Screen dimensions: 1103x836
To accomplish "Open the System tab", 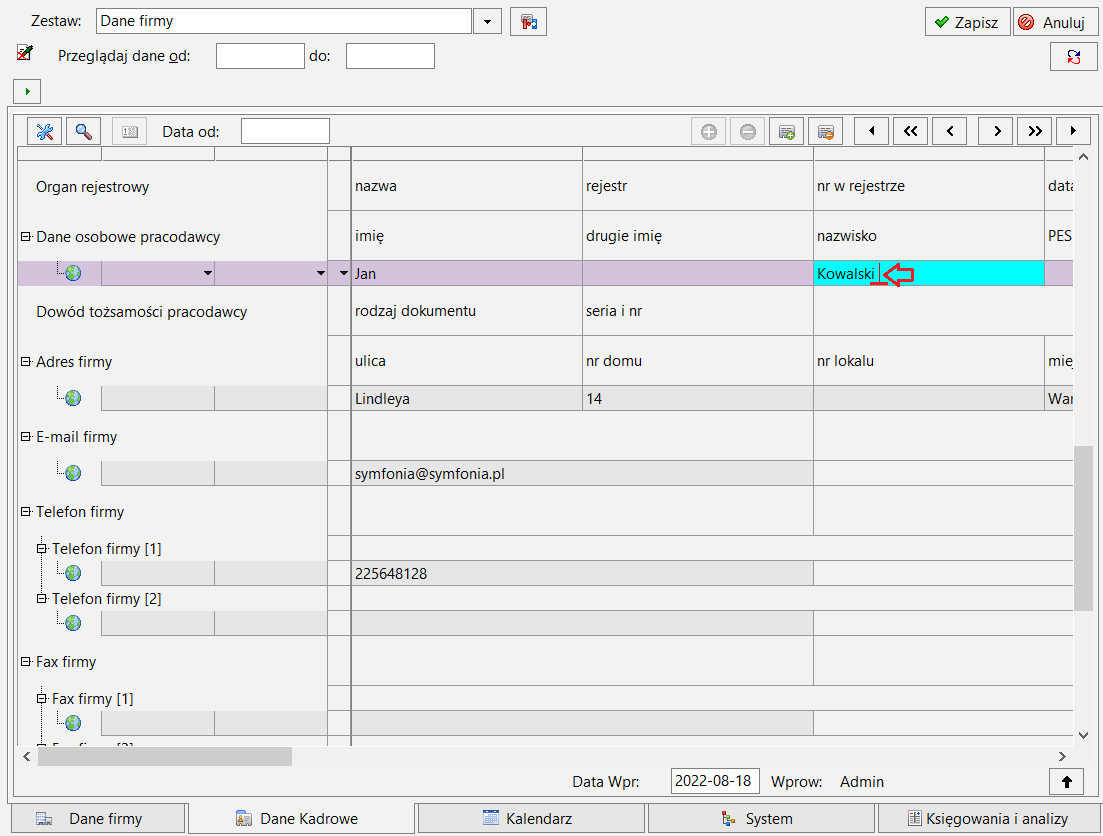I will pyautogui.click(x=760, y=818).
